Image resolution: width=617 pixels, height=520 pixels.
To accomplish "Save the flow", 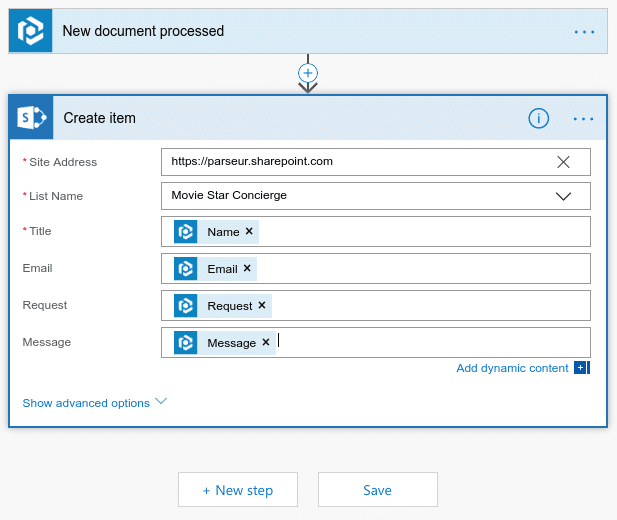I will pos(377,490).
